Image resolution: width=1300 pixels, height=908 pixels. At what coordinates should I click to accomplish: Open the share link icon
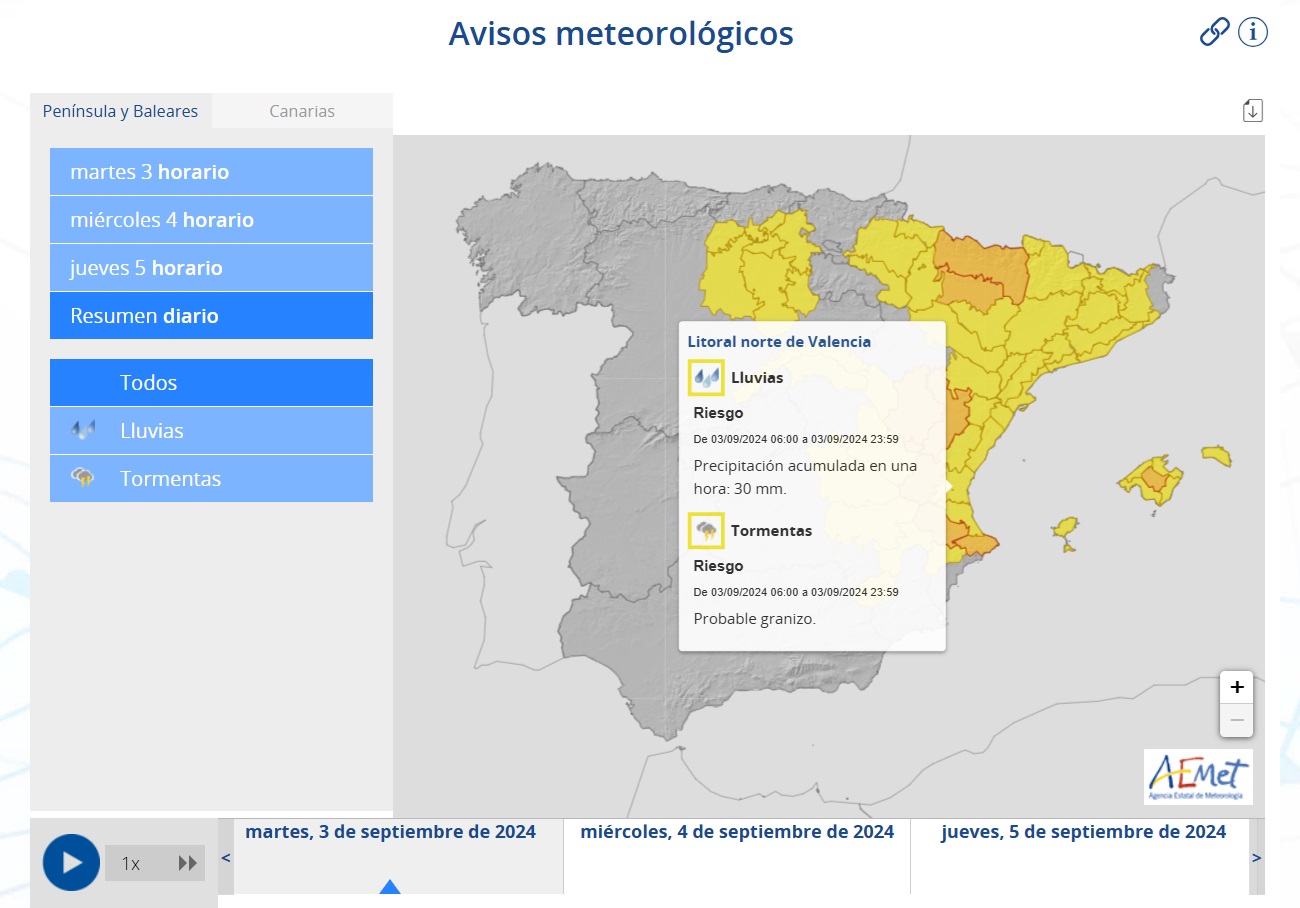1213,32
